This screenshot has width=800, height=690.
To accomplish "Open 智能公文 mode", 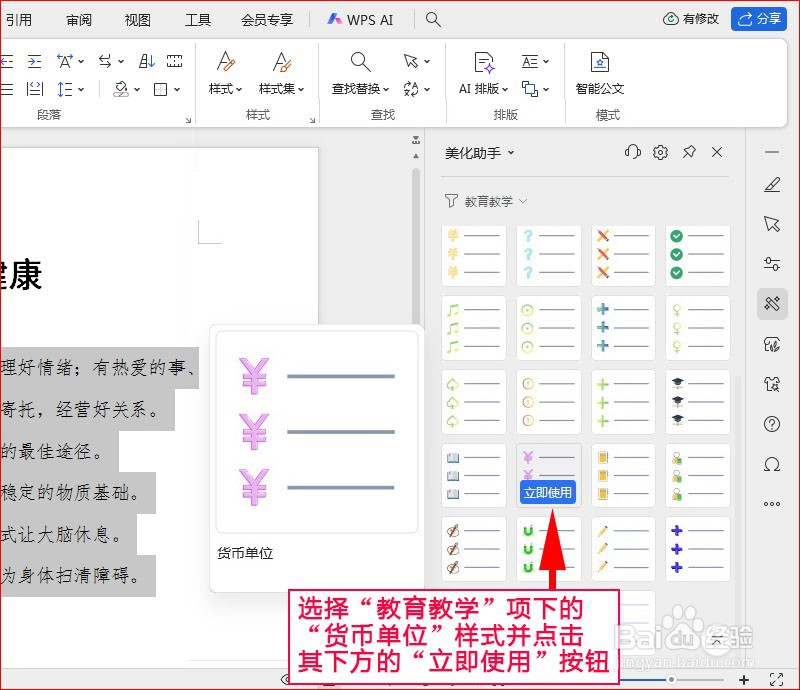I will pos(600,88).
